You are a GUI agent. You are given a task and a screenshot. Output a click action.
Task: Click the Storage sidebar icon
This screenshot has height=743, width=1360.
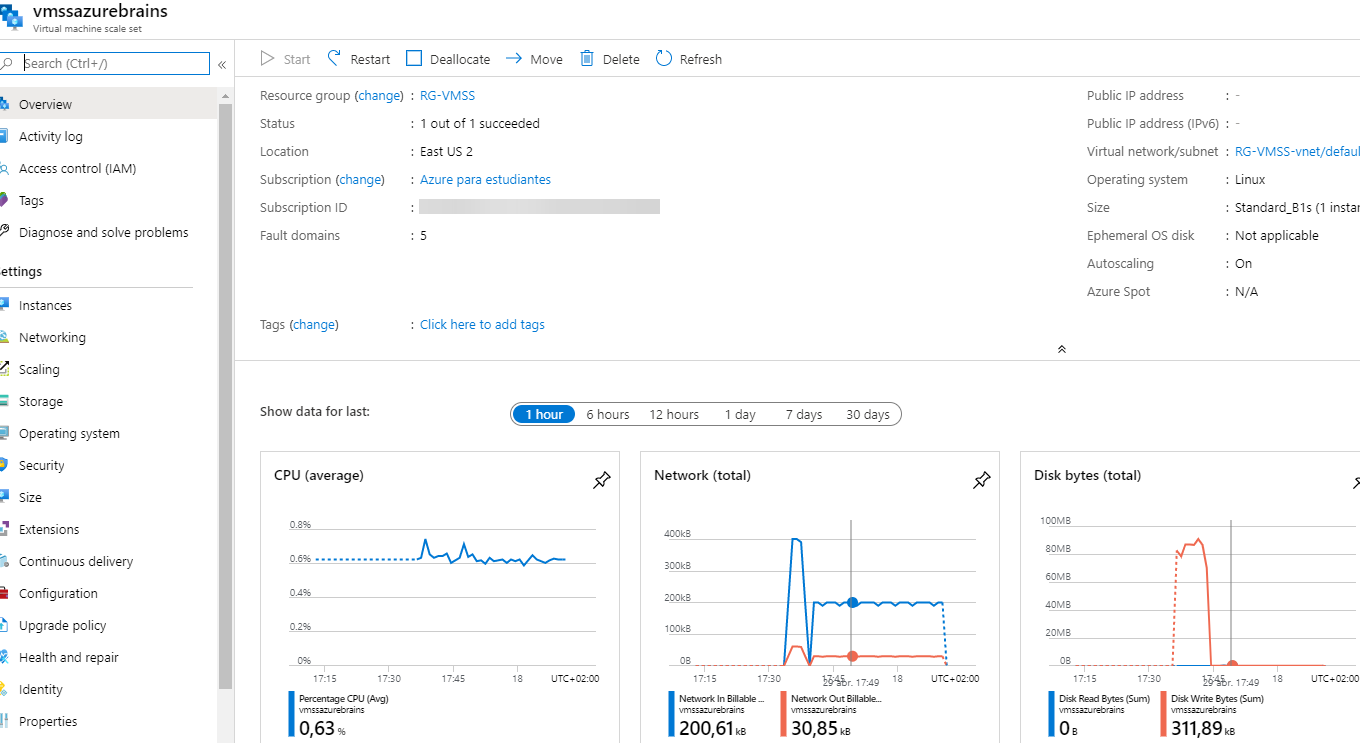click(4, 401)
